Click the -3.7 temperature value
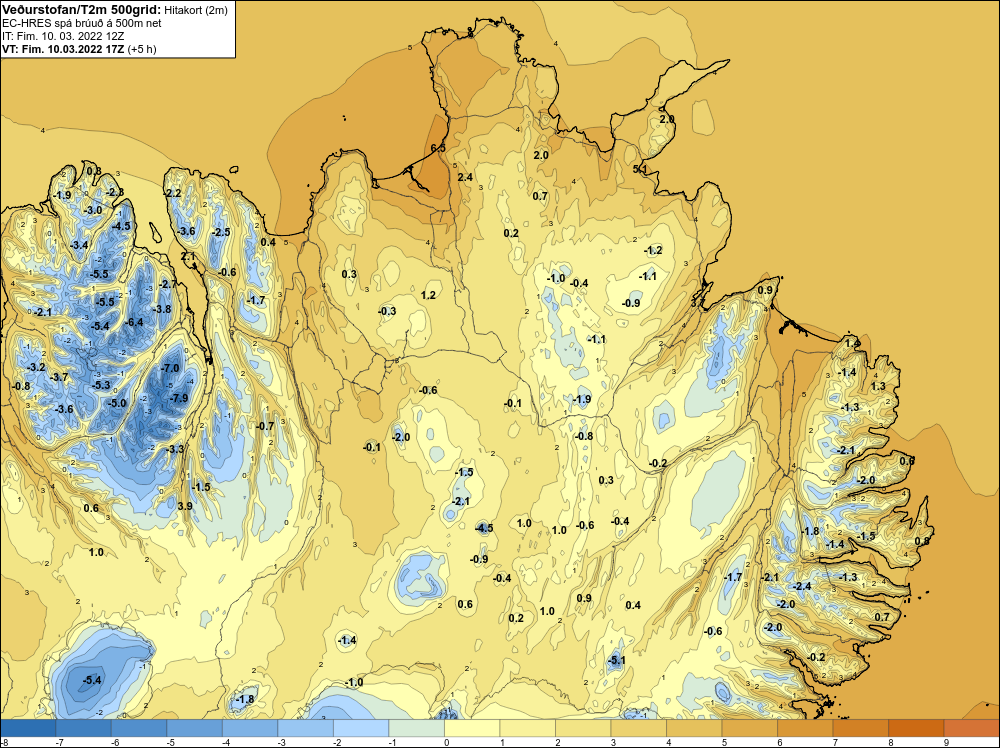Viewport: 1000px width, 748px height. (x=59, y=377)
